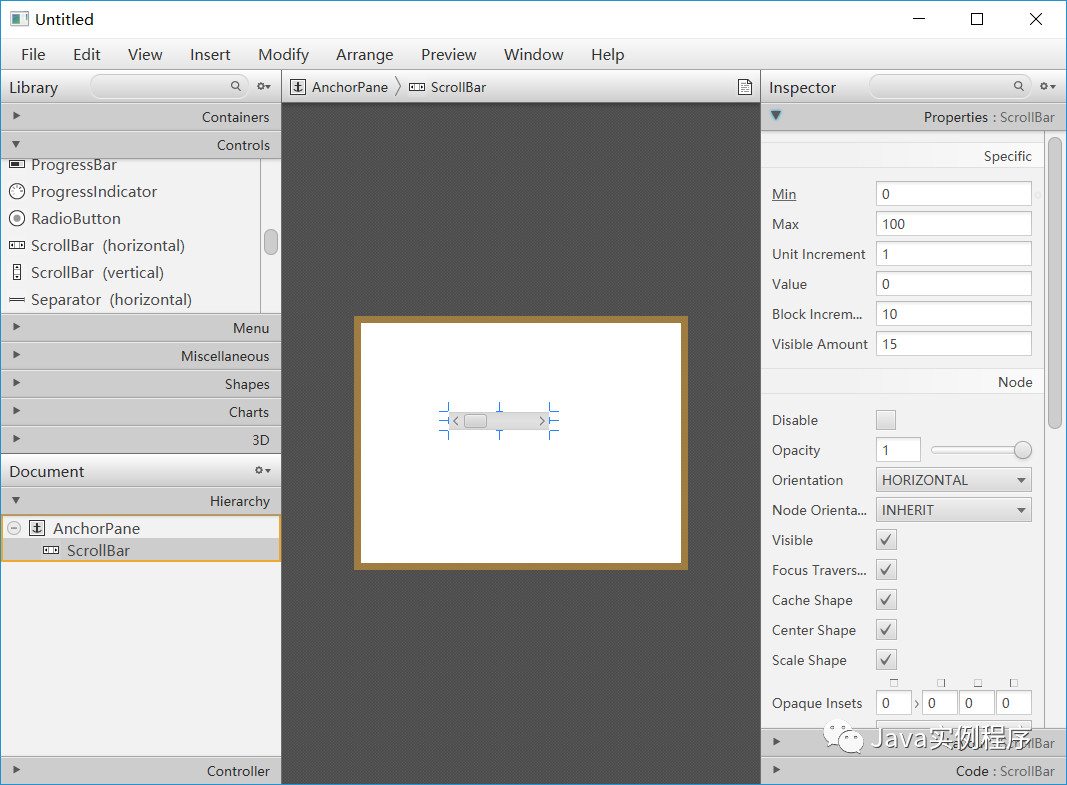Click the AnchorPane icon in the breadcrumb bar
Screen dimensions: 1067x785
[298, 87]
